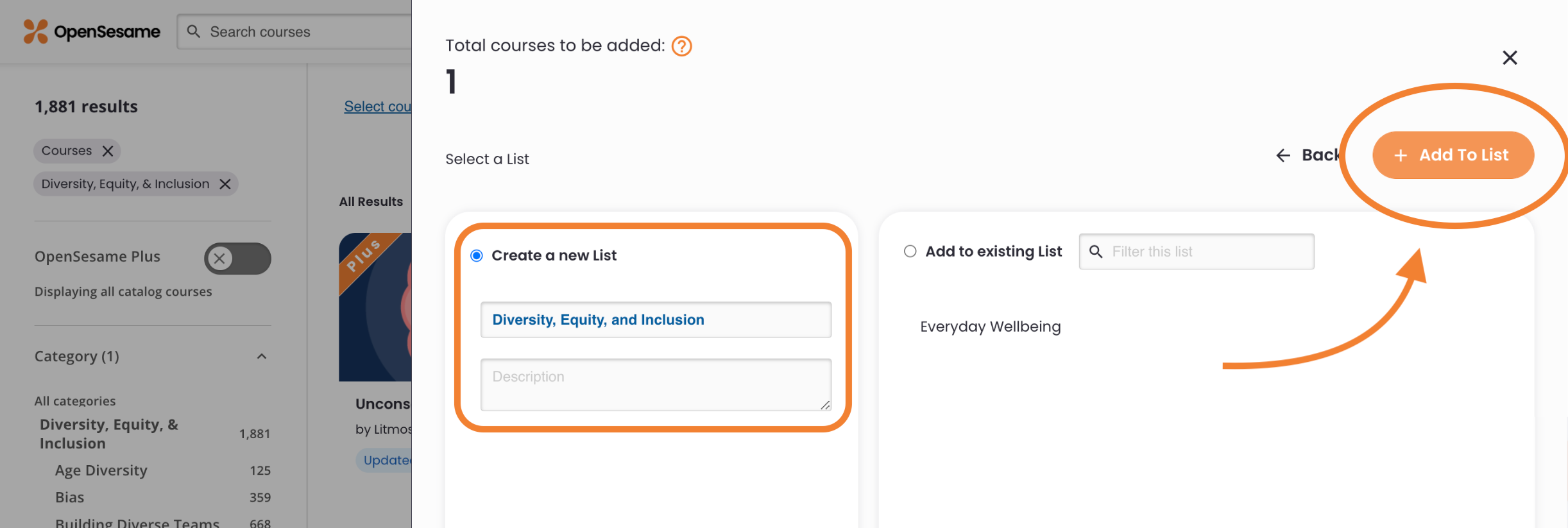Remove the Courses filter chip
1568x528 pixels.
pyautogui.click(x=108, y=150)
